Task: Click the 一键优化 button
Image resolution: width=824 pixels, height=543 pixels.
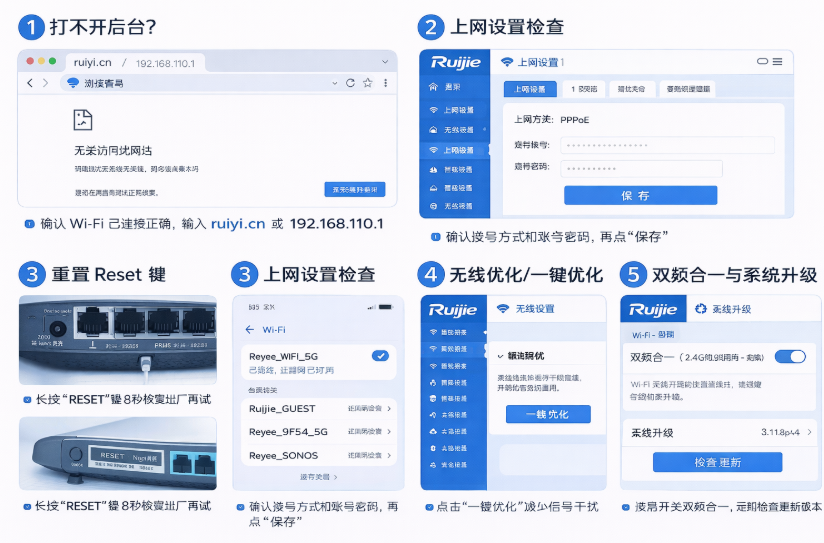Action: (x=548, y=414)
